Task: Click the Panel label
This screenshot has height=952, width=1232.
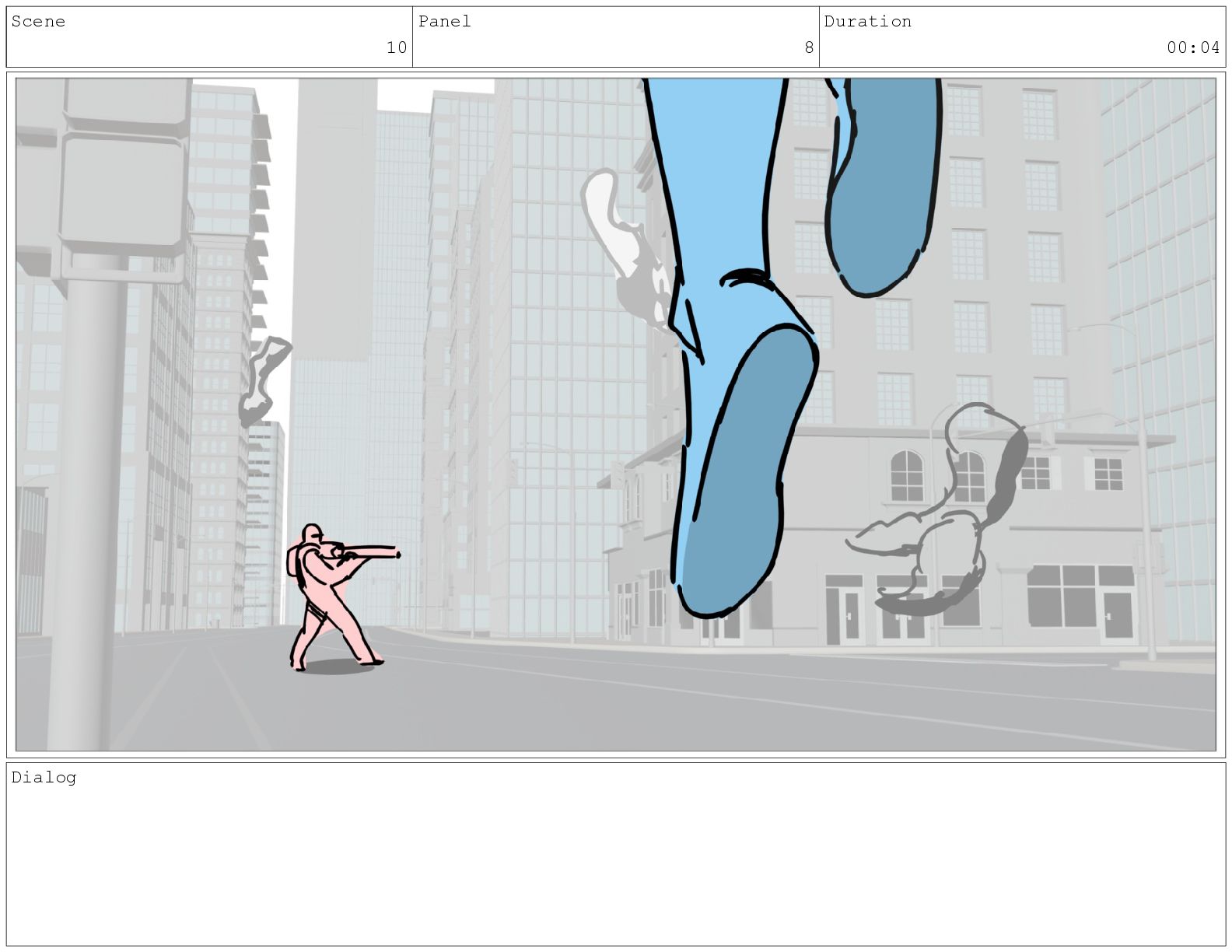Action: [445, 21]
